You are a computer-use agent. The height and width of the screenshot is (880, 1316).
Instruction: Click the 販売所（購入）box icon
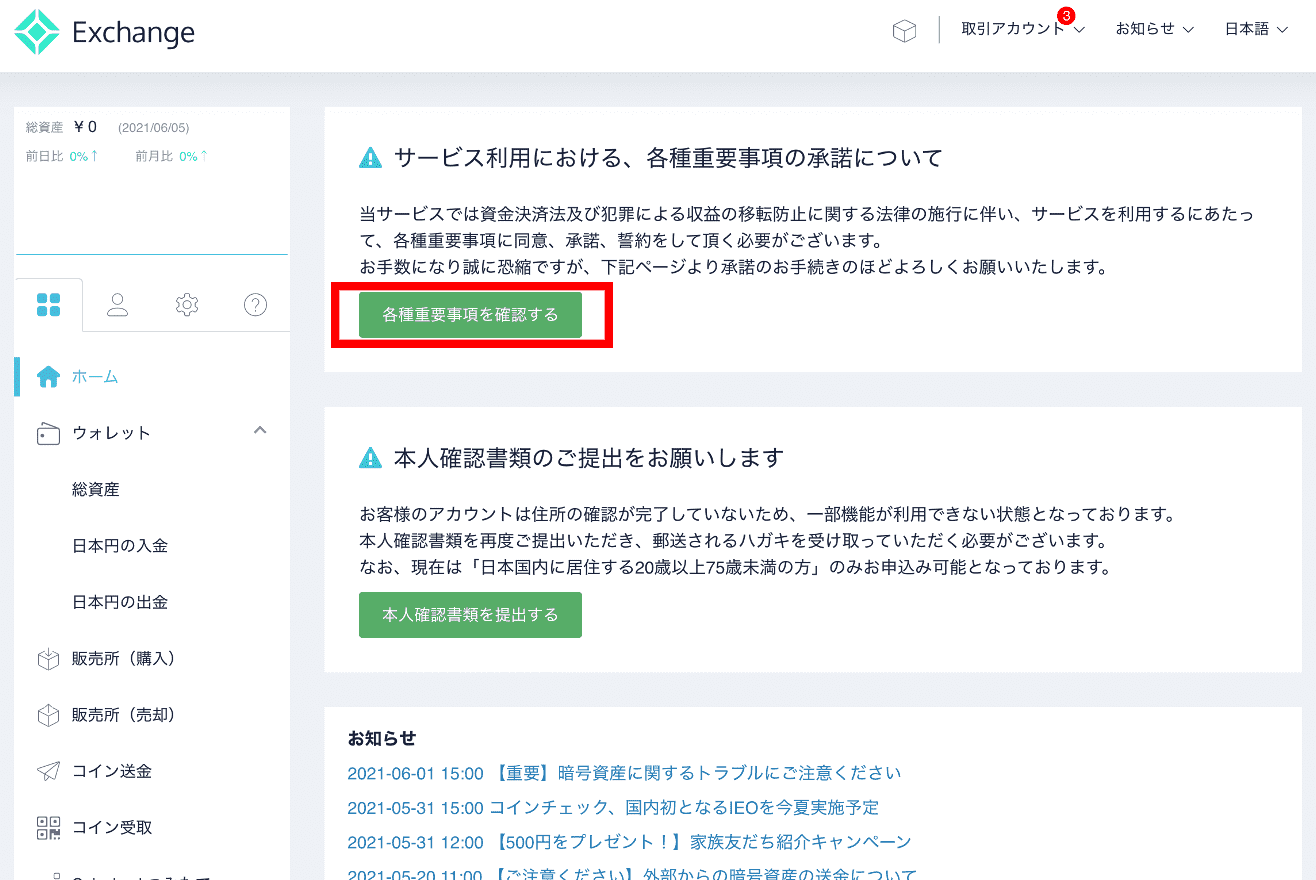(48, 658)
